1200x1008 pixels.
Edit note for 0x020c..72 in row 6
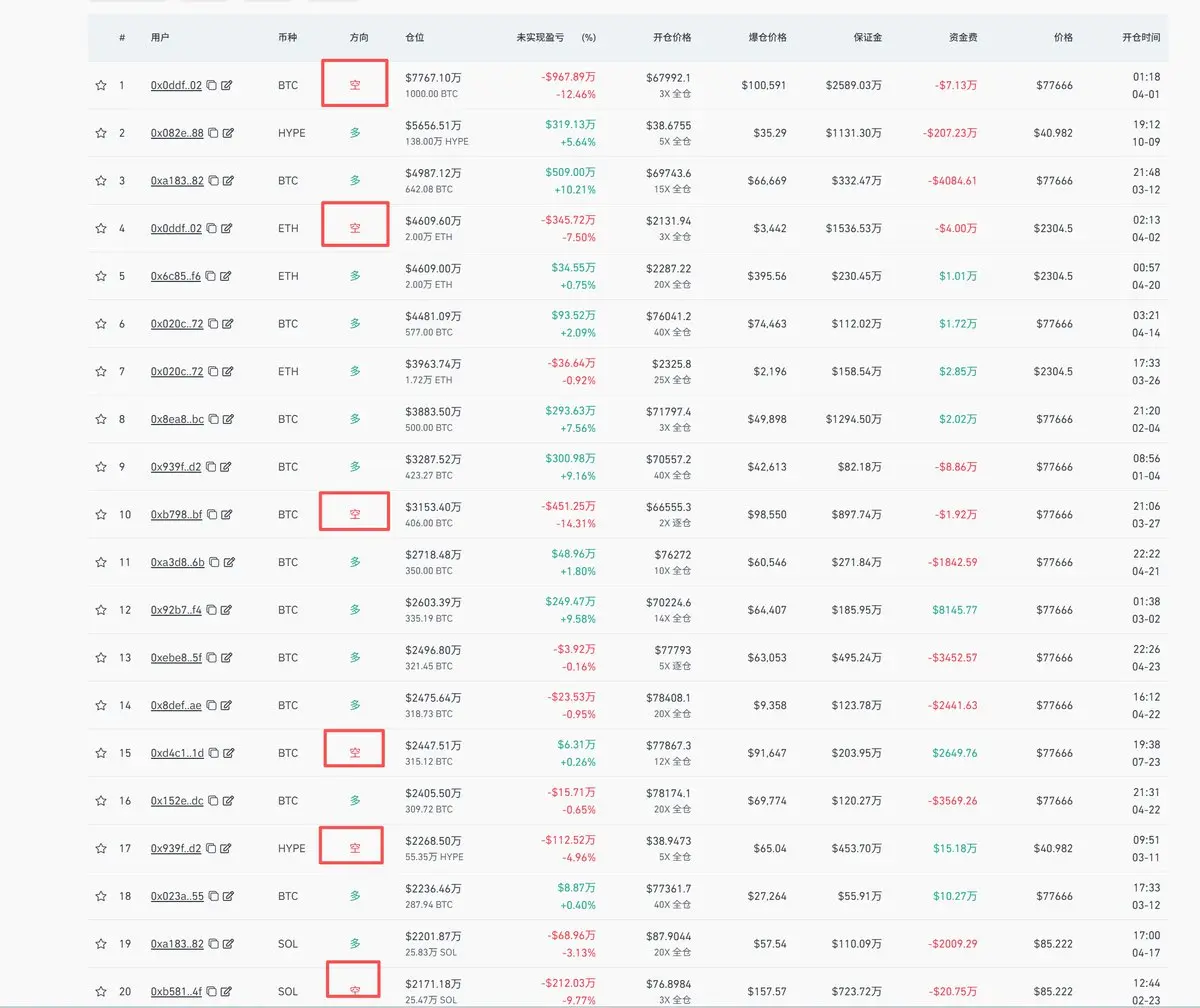(227, 324)
